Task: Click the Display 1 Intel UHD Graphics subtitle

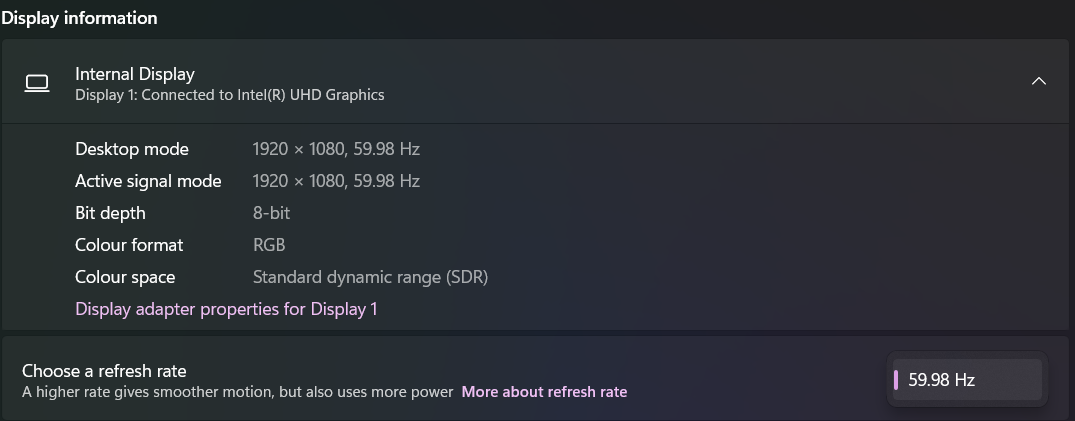Action: (230, 95)
